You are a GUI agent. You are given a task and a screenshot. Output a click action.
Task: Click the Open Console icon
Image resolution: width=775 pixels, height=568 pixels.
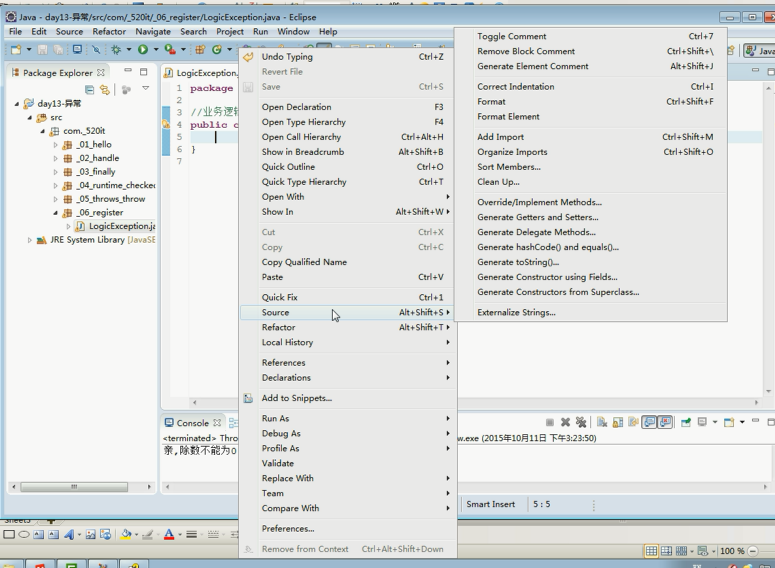point(726,423)
